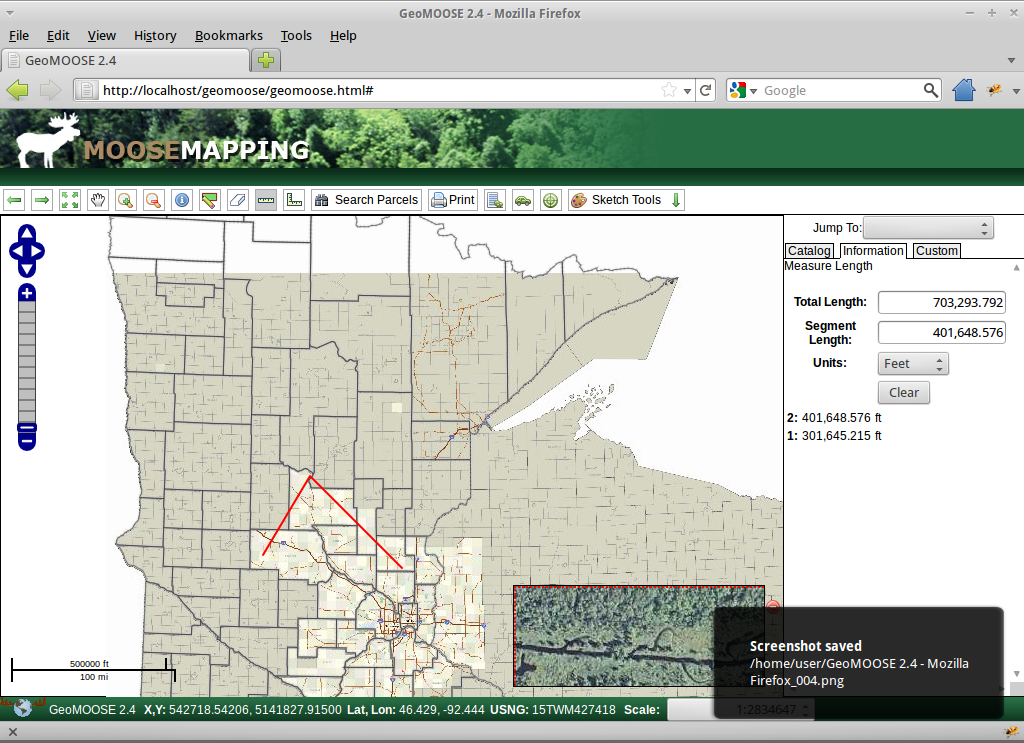Image resolution: width=1024 pixels, height=743 pixels.
Task: Click the globe icon in status bar
Action: [x=22, y=708]
